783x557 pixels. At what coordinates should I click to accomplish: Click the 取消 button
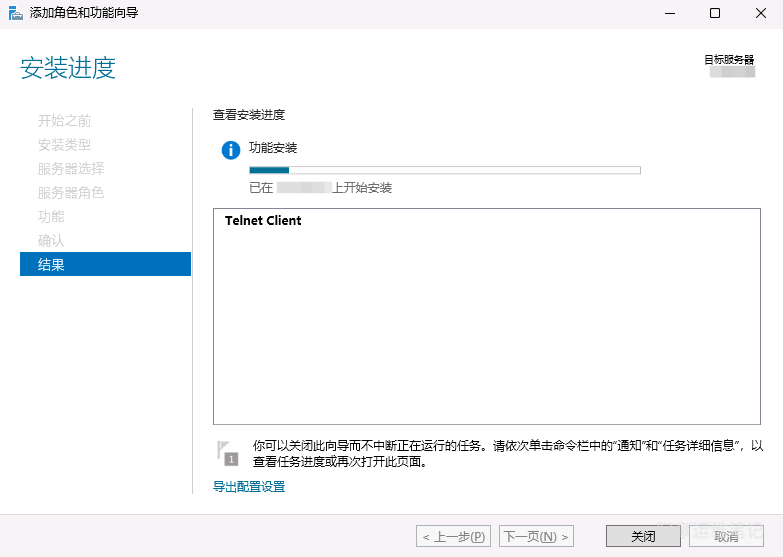pos(726,536)
